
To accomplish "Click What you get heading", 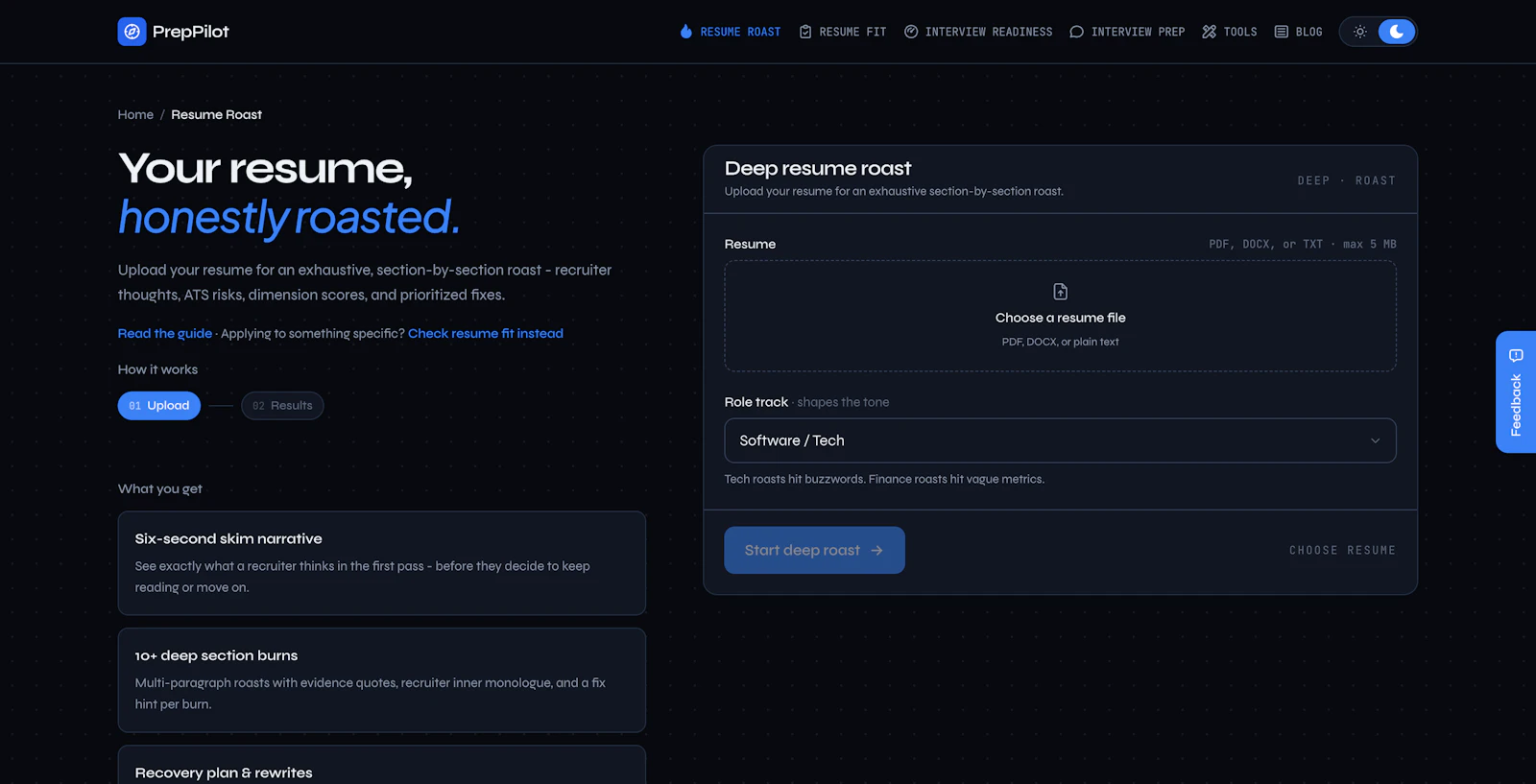I will click(x=160, y=488).
